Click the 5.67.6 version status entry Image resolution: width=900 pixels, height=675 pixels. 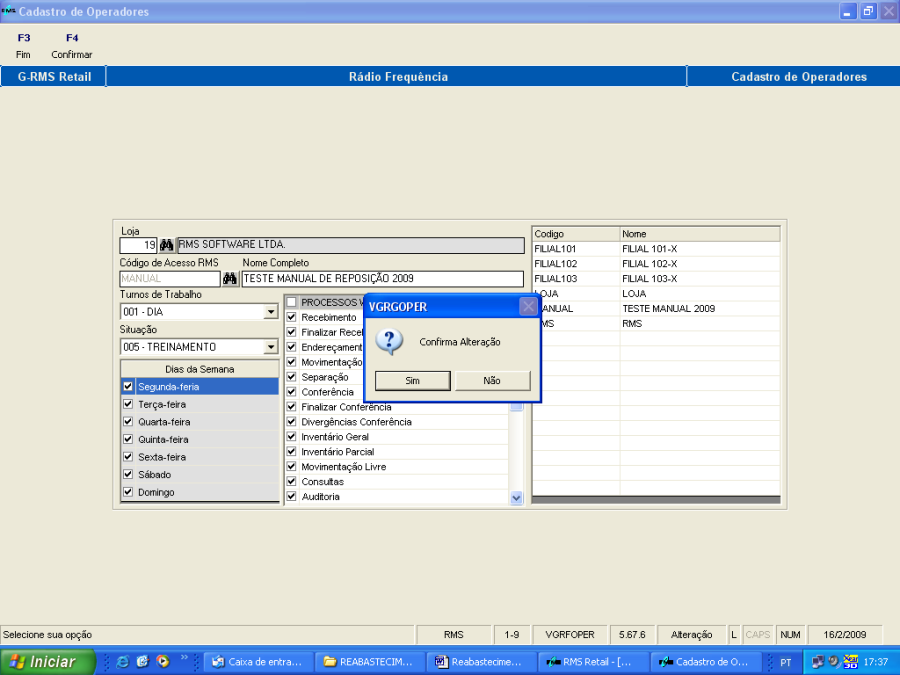pyautogui.click(x=632, y=635)
